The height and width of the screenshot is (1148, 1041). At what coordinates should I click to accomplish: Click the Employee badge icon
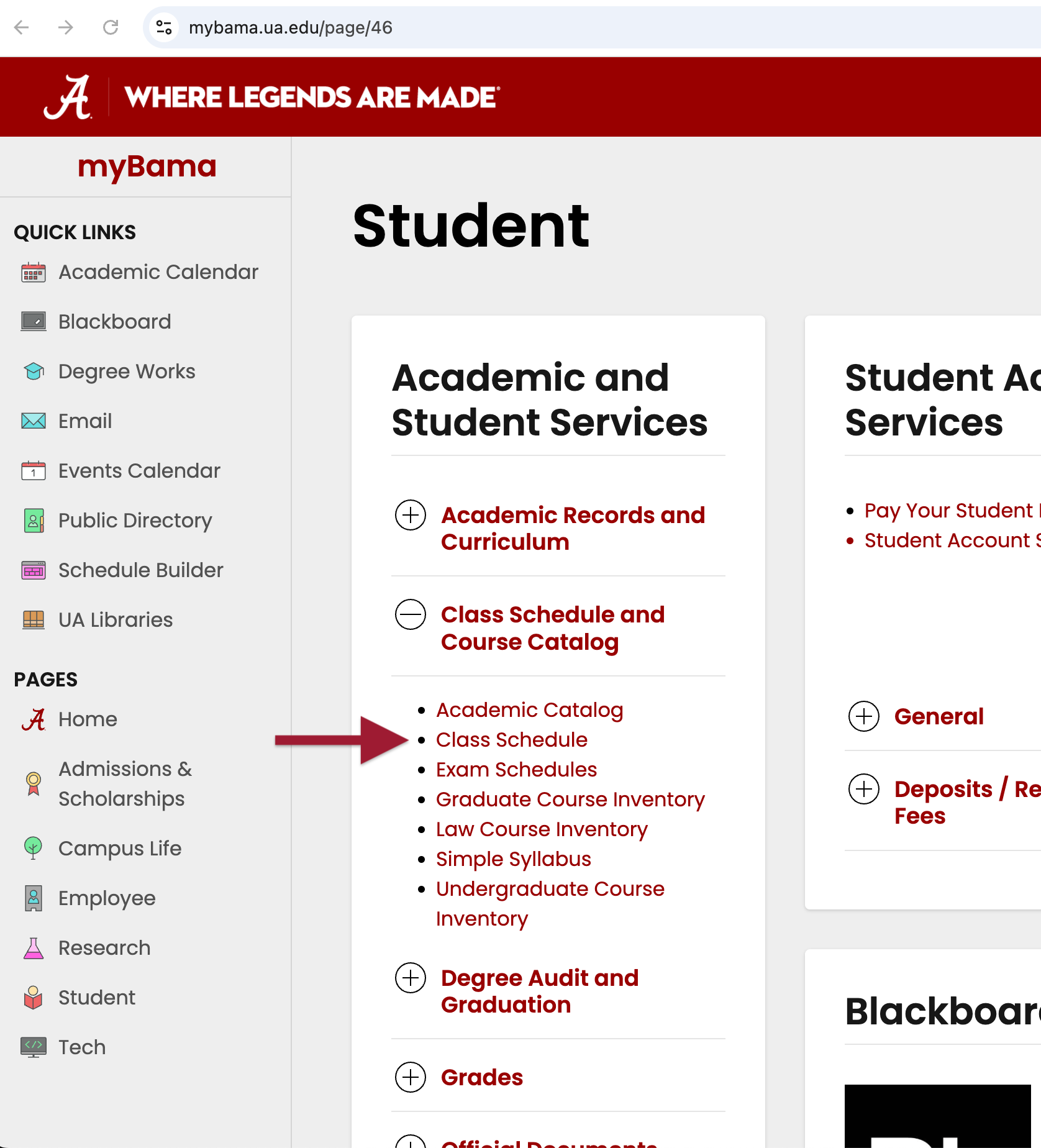(34, 898)
